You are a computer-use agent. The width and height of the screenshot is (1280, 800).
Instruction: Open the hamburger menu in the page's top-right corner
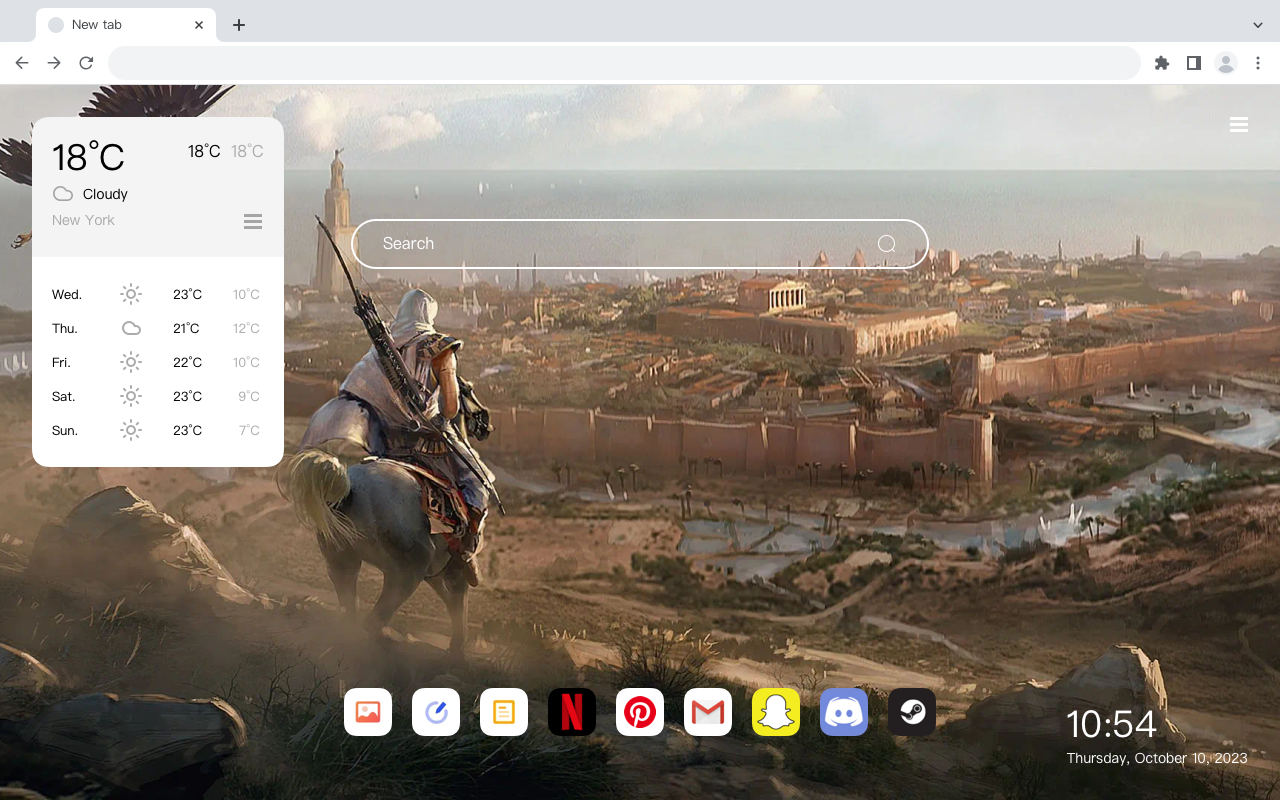[x=1239, y=125]
